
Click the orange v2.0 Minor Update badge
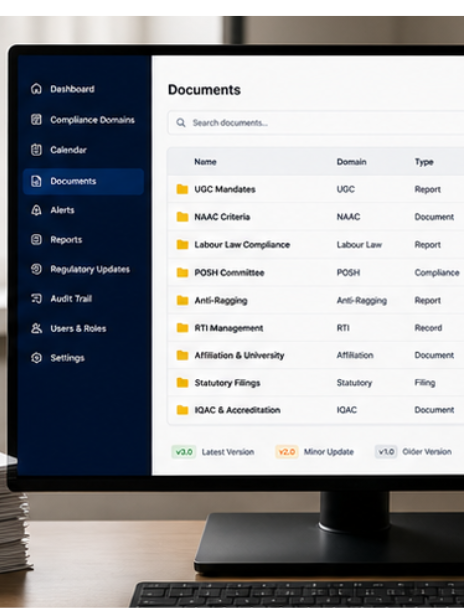287,452
